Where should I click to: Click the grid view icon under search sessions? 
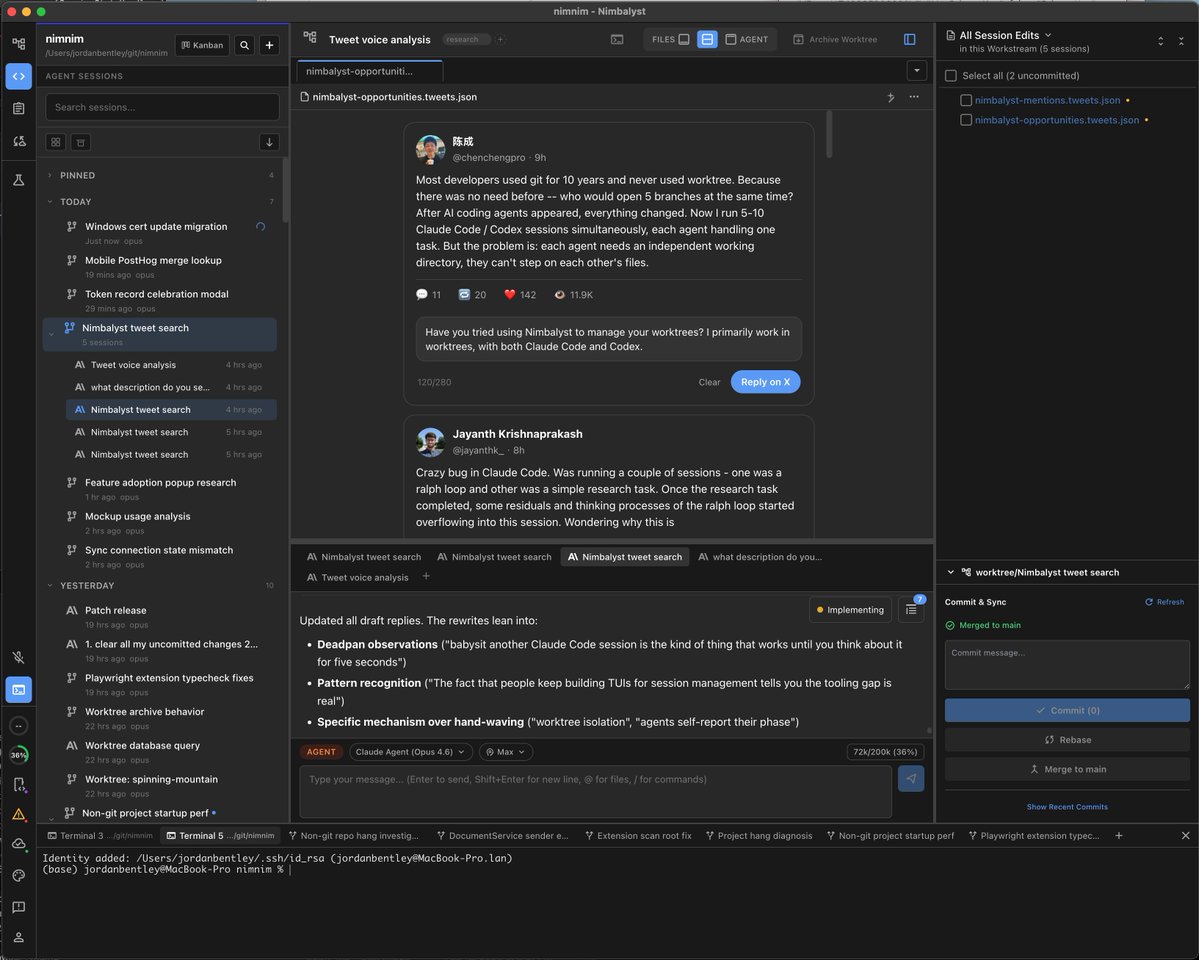56,142
